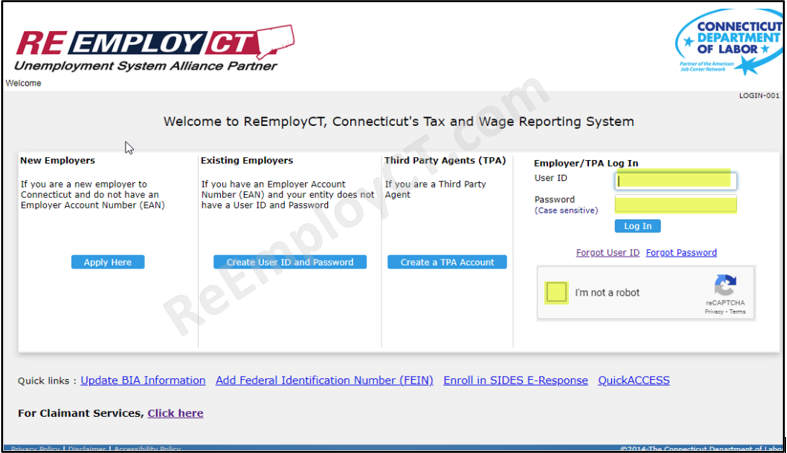This screenshot has height=453, width=787.
Task: Click the New Employers heading
Action: click(57, 161)
